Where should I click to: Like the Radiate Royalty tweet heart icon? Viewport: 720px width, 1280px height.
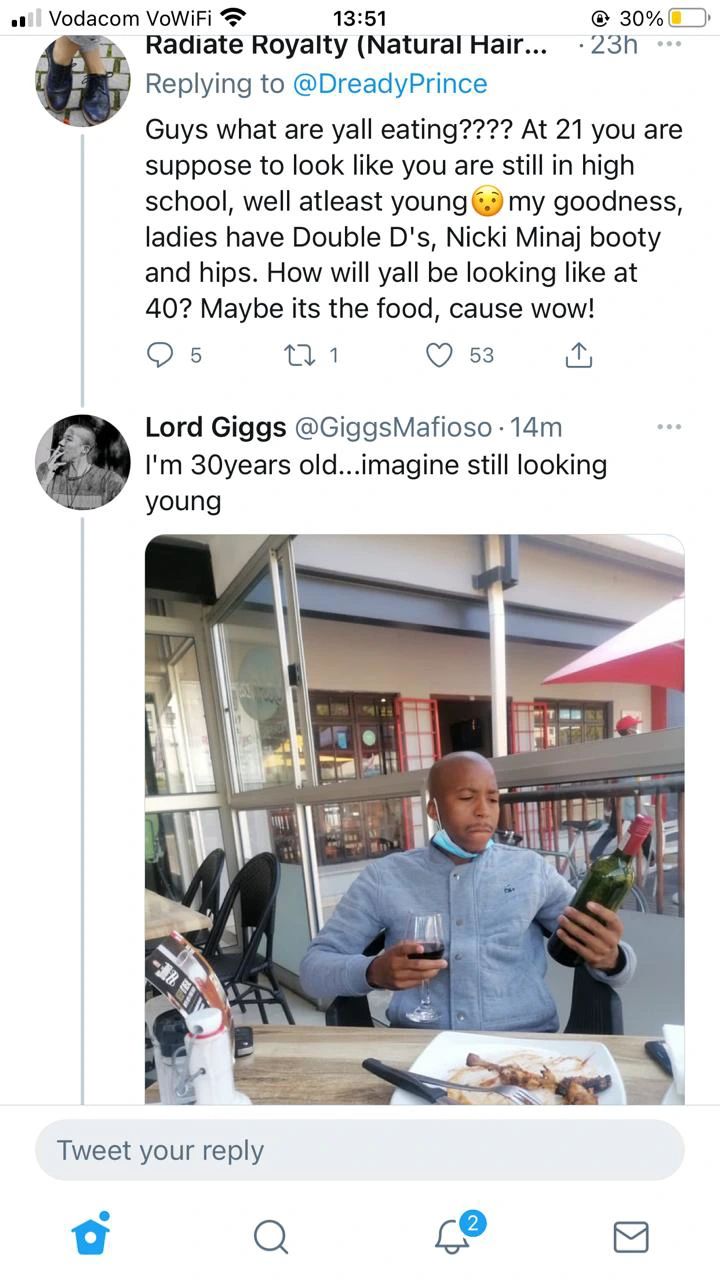click(x=440, y=355)
